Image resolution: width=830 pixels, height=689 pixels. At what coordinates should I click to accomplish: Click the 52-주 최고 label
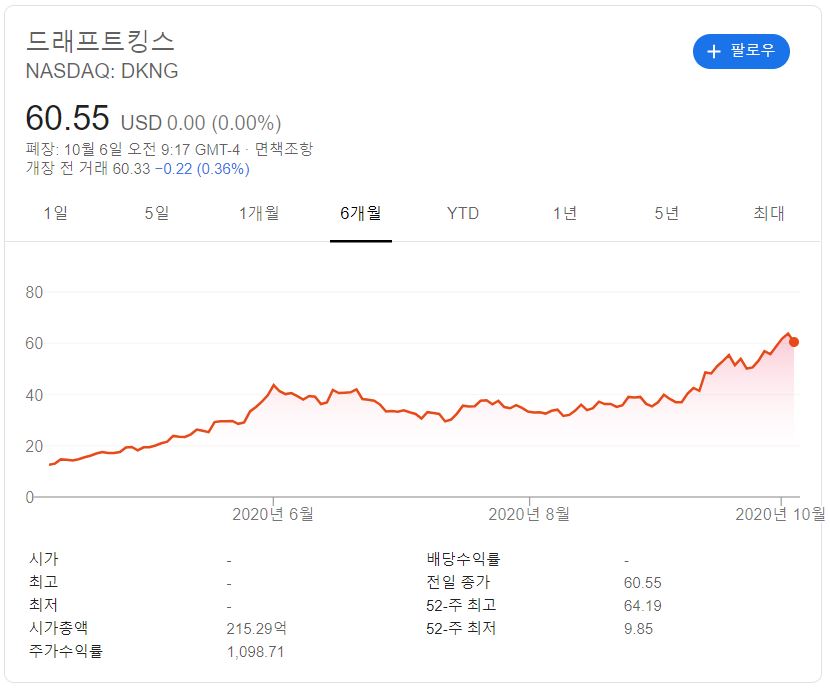pos(461,605)
